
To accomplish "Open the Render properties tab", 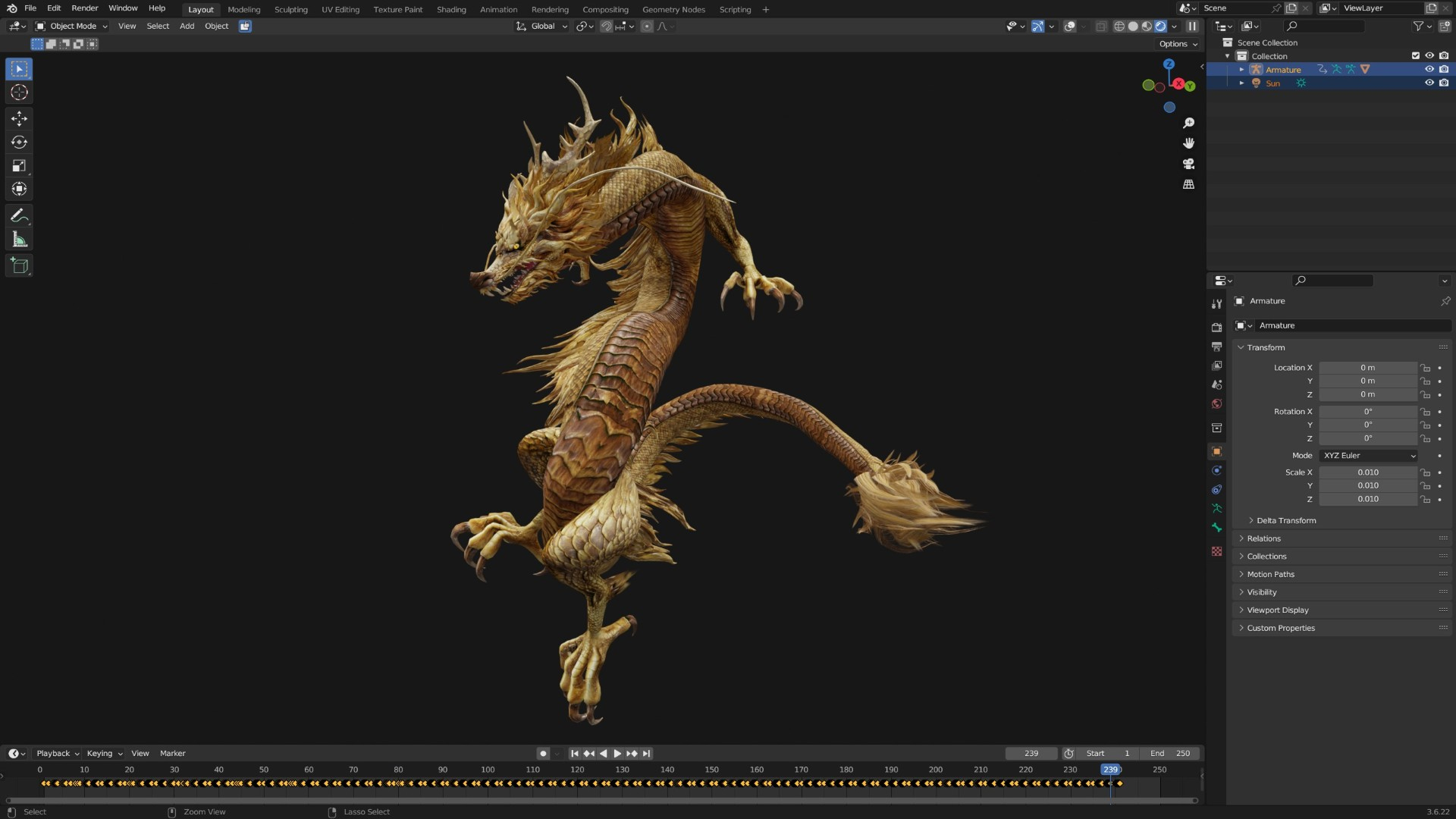I will click(x=1216, y=328).
